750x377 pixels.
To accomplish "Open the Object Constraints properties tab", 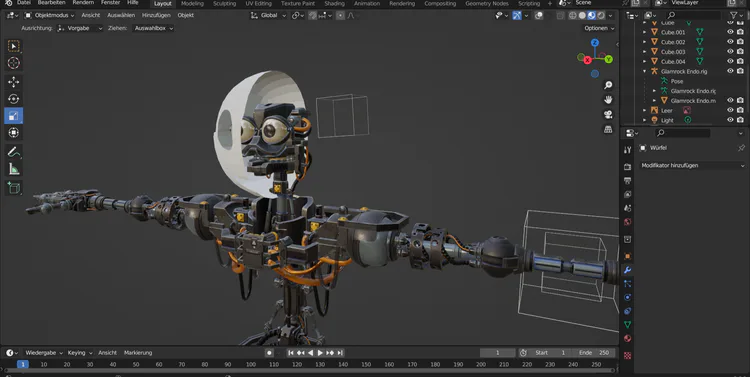I will click(628, 311).
